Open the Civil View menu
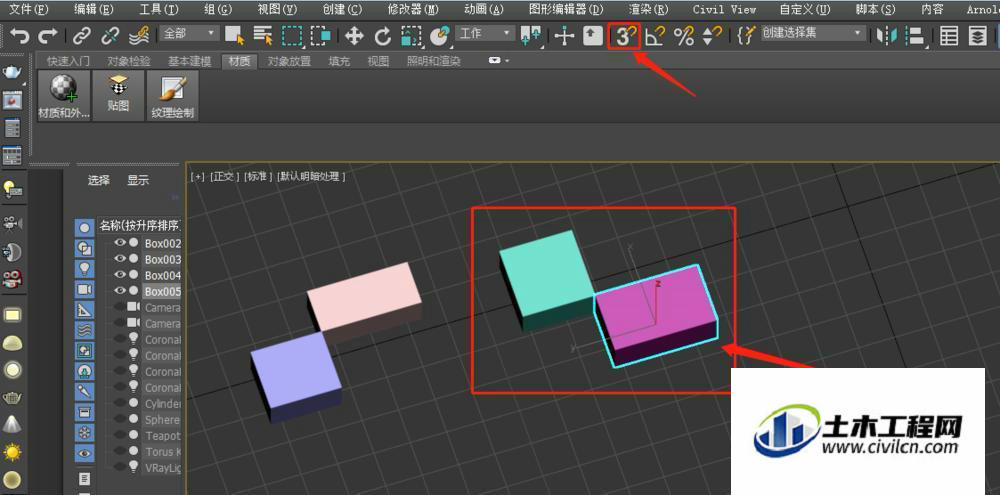Screen dimensions: 1000x495 (x=724, y=10)
